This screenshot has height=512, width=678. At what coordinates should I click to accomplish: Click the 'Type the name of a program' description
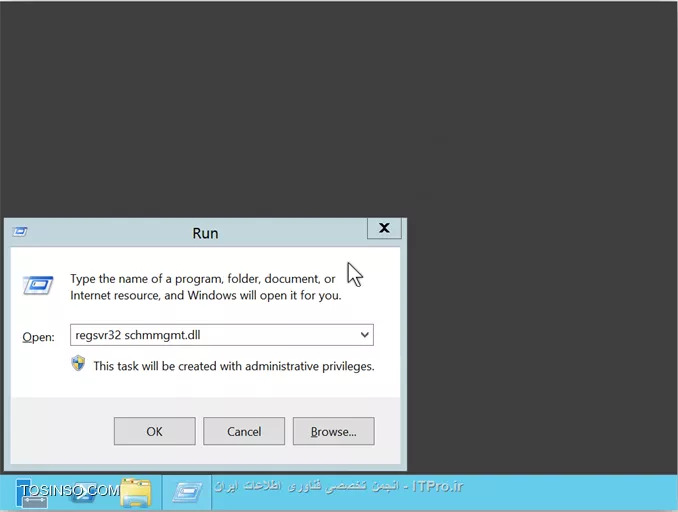206,287
